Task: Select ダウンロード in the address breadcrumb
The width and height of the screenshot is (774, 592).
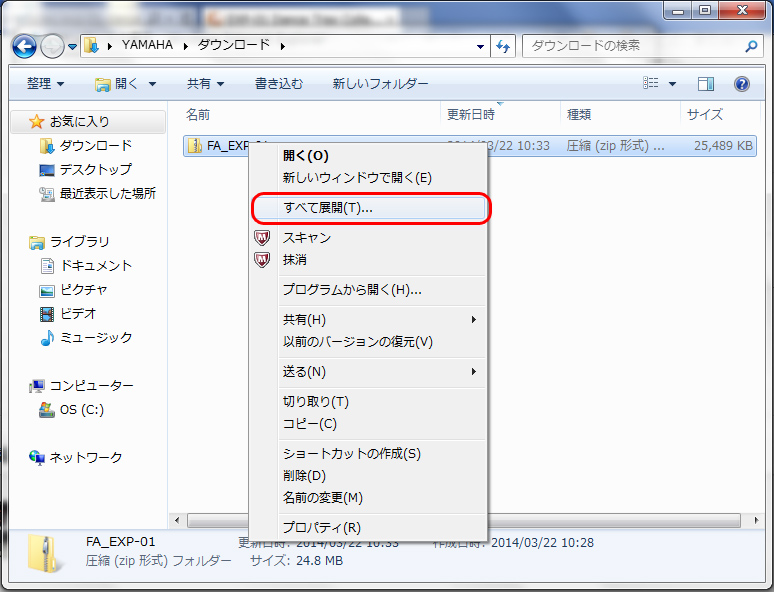Action: (234, 45)
